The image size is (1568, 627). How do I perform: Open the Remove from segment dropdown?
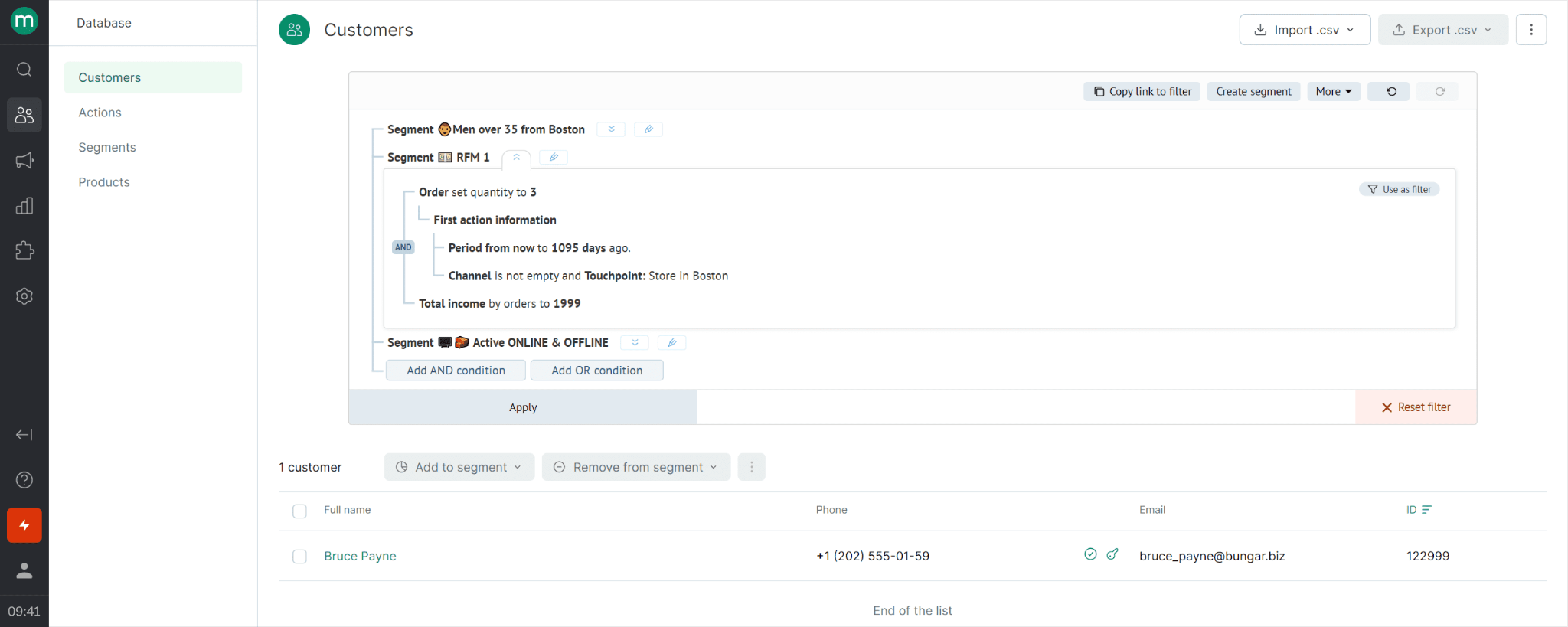(x=636, y=467)
